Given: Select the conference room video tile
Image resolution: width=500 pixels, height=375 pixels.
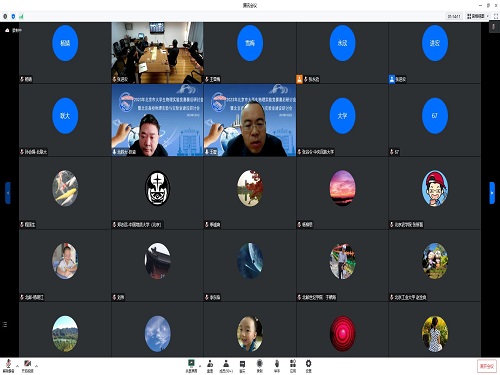Looking at the screenshot, I should 157,53.
